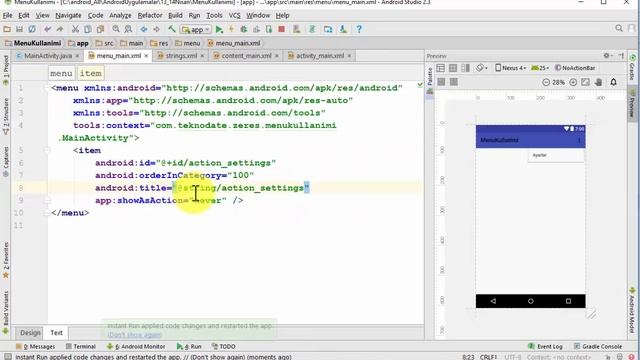
Task: Click the Make Project hammer icon
Action: coord(172,29)
